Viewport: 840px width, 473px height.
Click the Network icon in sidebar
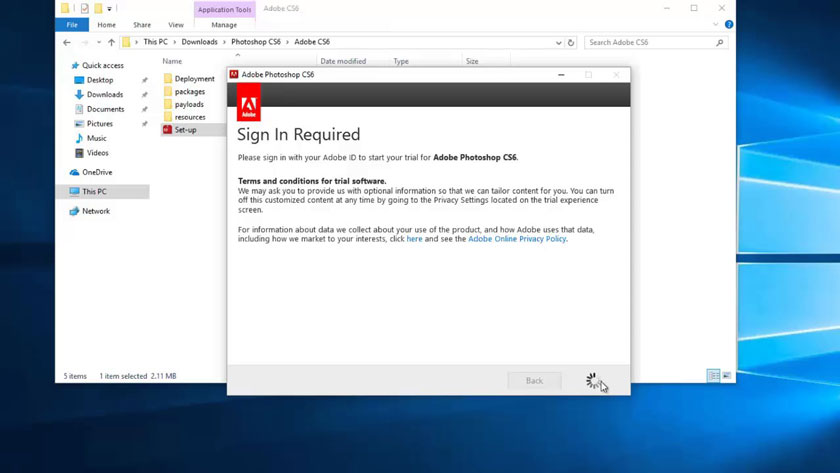74,211
